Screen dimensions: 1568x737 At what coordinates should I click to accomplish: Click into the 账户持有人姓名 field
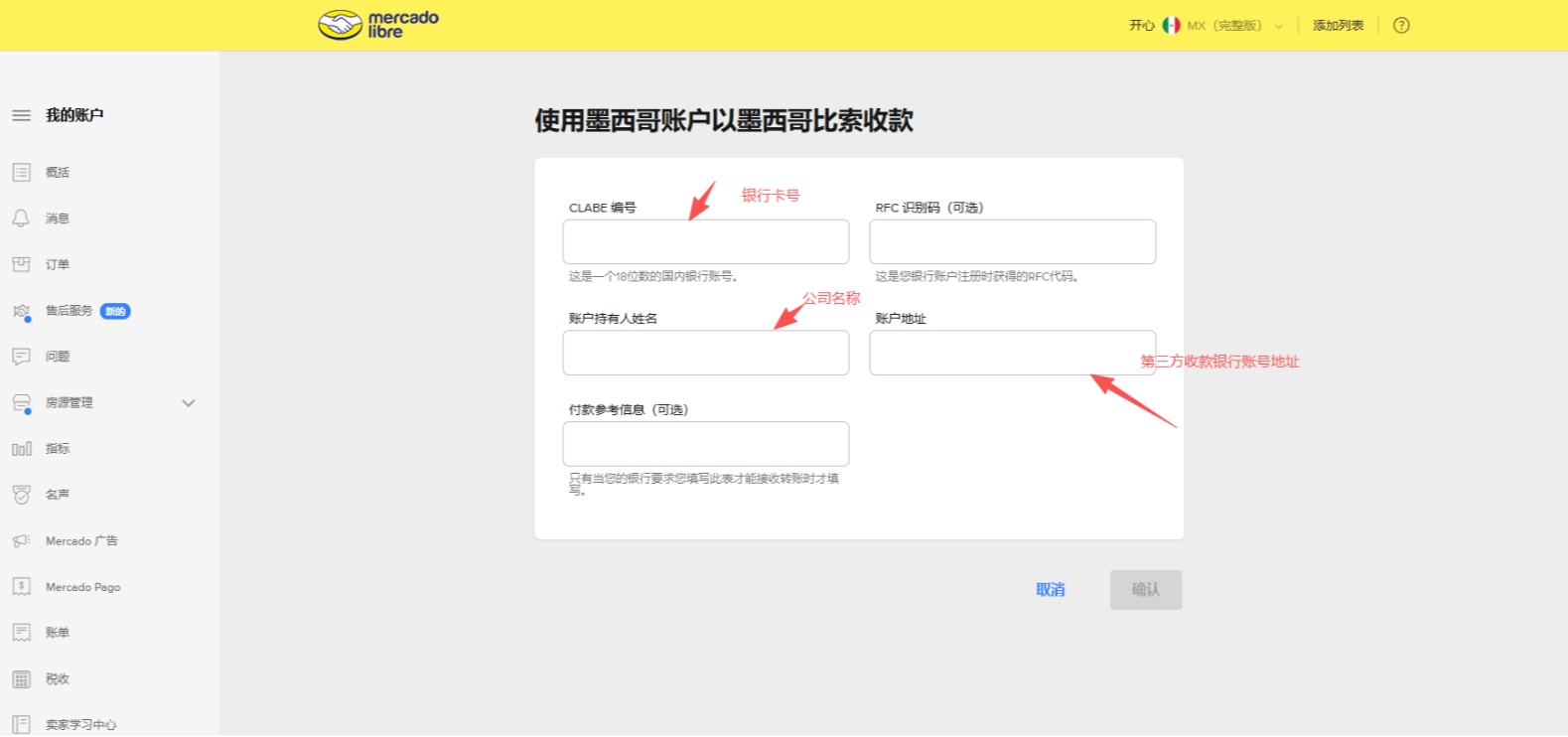click(705, 354)
